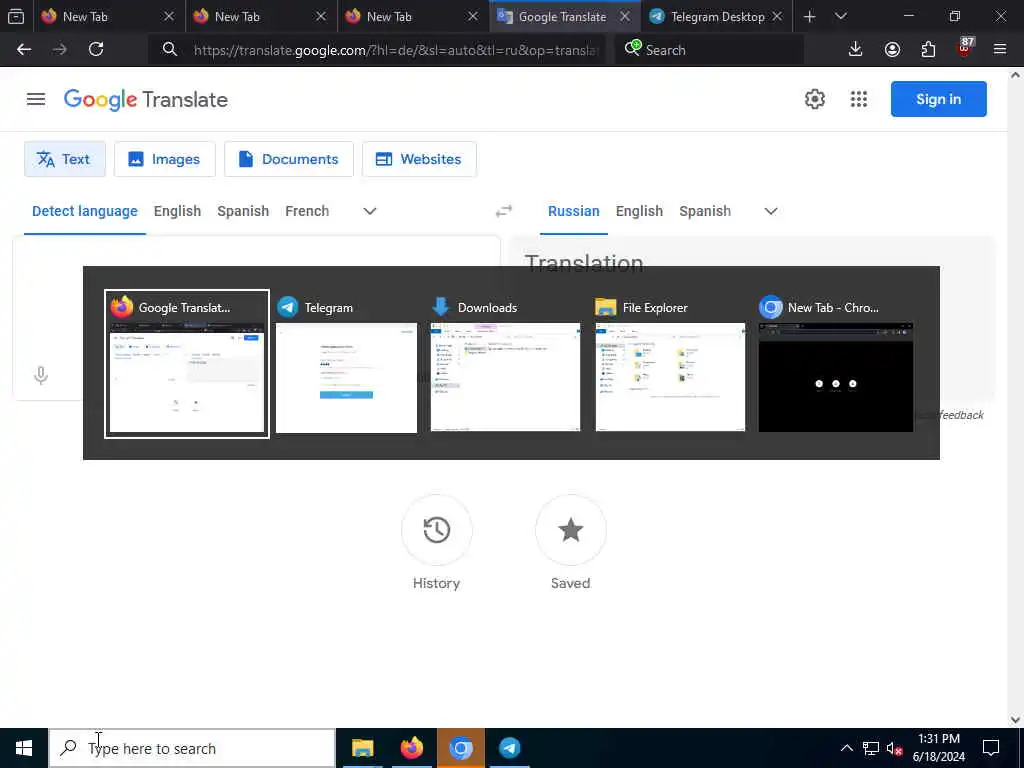
Task: Open Saved translations star
Action: (x=570, y=530)
